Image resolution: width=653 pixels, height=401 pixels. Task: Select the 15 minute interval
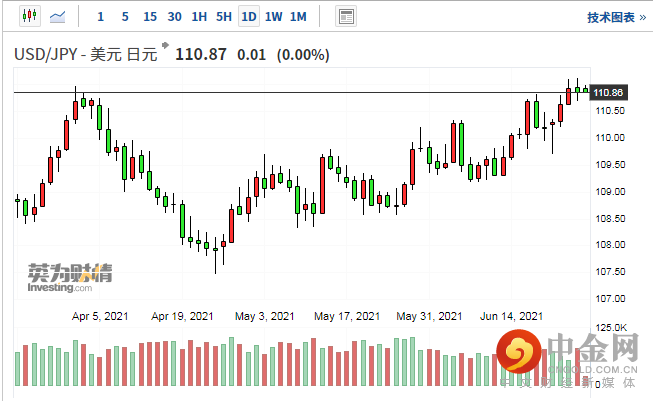tap(150, 17)
